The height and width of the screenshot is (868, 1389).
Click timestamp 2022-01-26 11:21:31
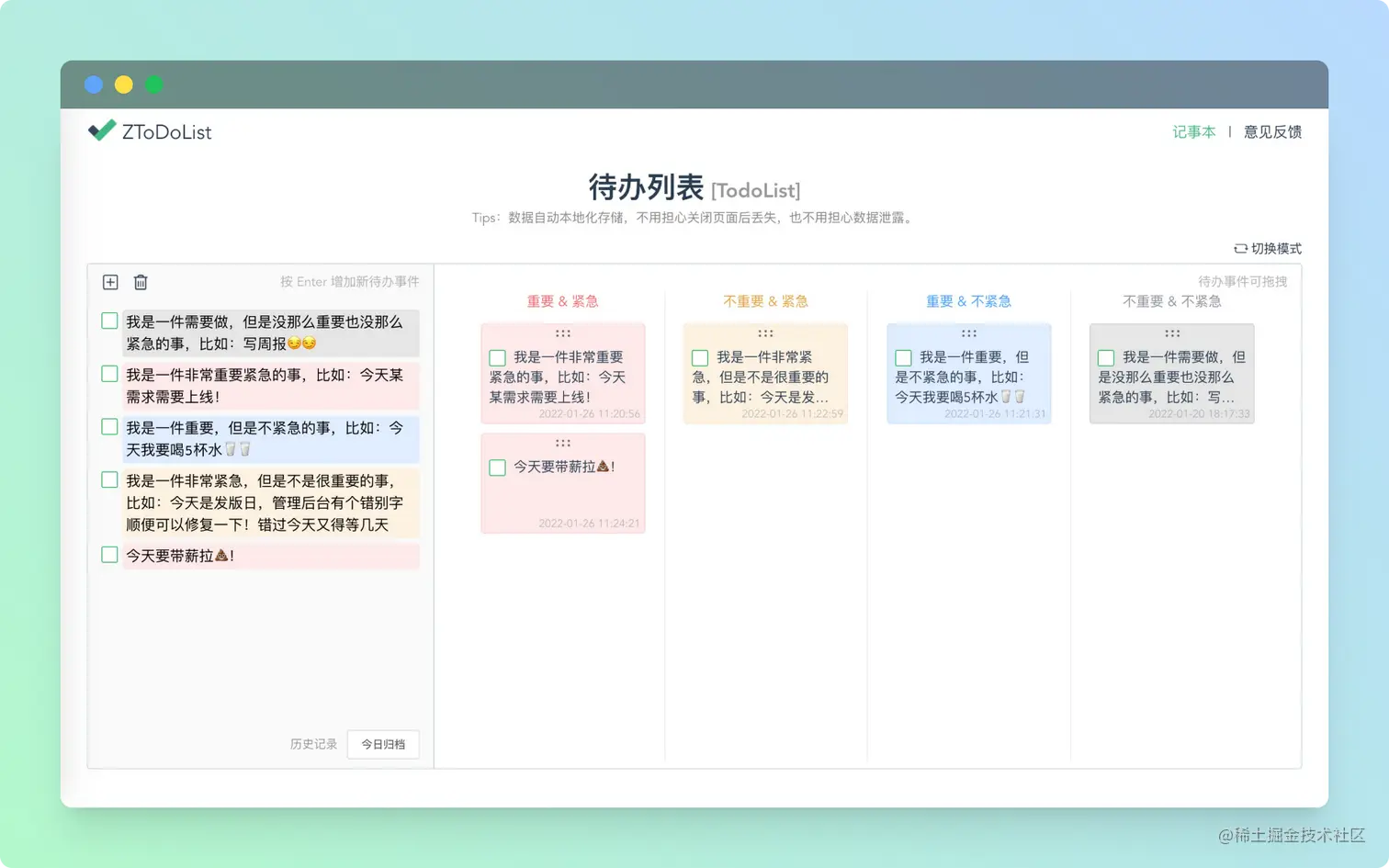[995, 414]
